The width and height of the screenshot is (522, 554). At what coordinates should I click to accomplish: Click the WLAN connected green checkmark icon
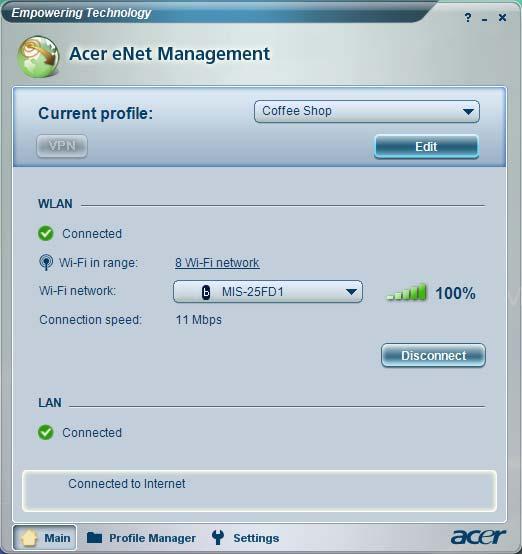(46, 234)
